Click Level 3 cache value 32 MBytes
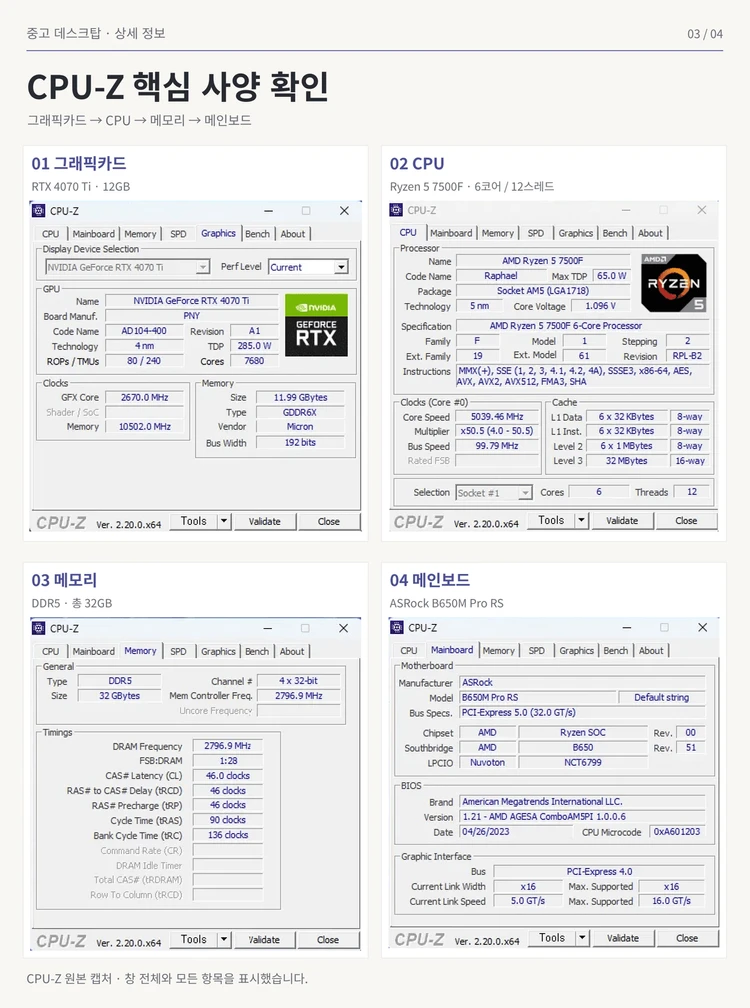750x1008 pixels. tap(626, 460)
